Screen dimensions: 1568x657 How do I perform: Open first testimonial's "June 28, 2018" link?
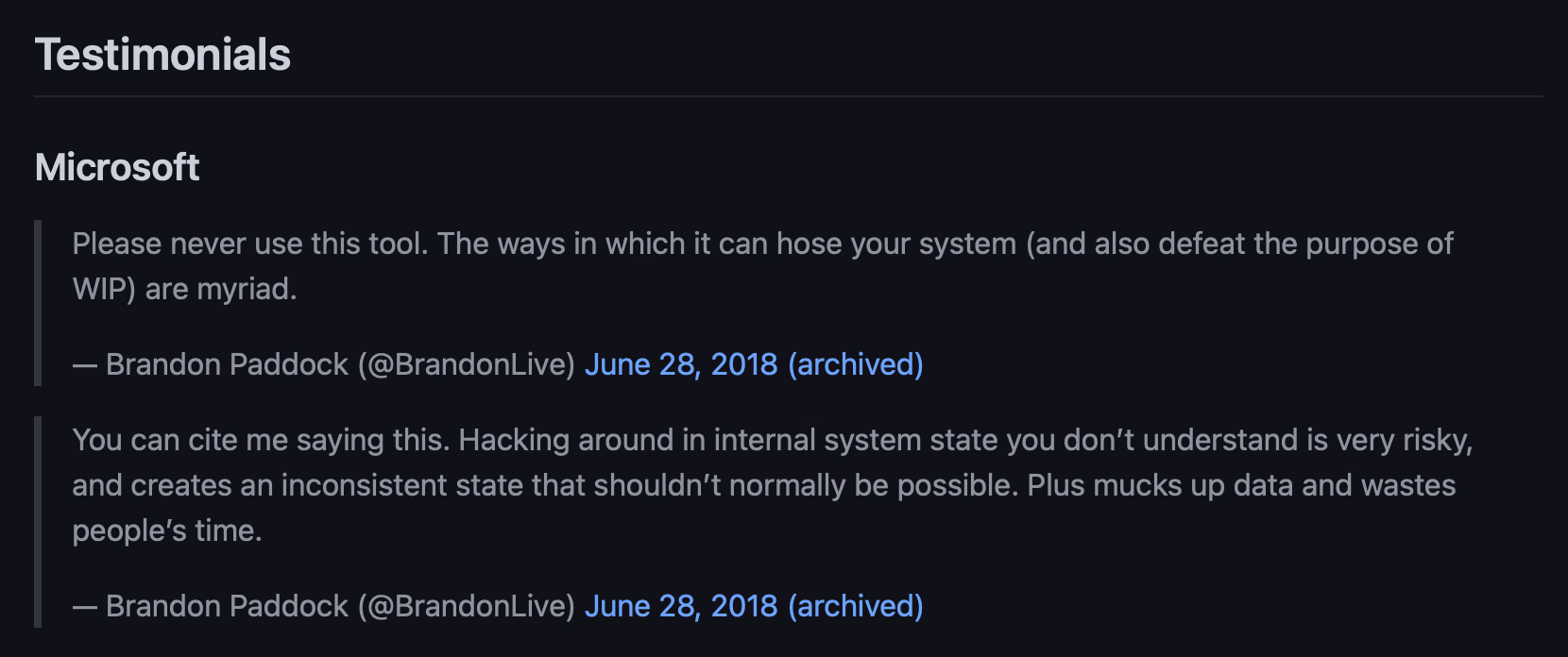pyautogui.click(x=681, y=364)
